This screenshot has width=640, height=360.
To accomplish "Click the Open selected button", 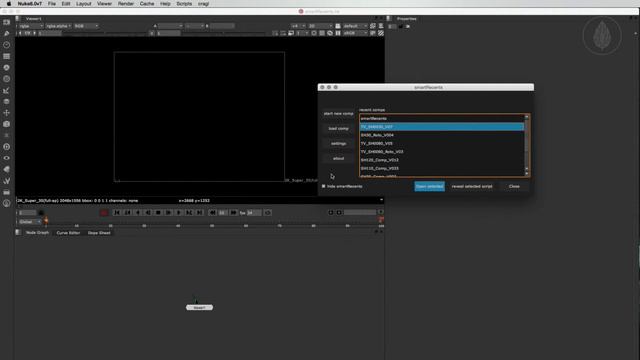I will tap(429, 186).
